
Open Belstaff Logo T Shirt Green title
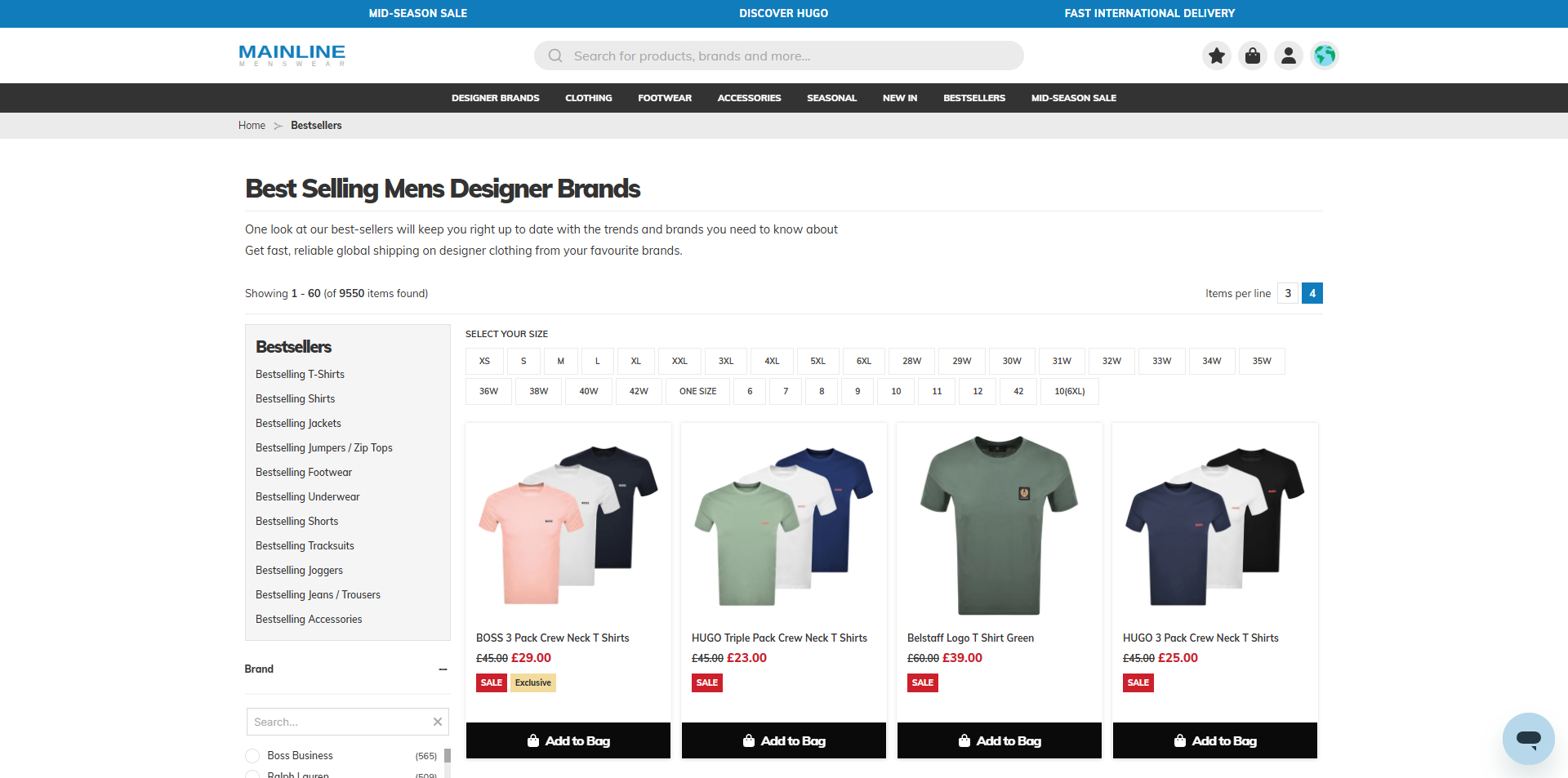[x=970, y=638]
